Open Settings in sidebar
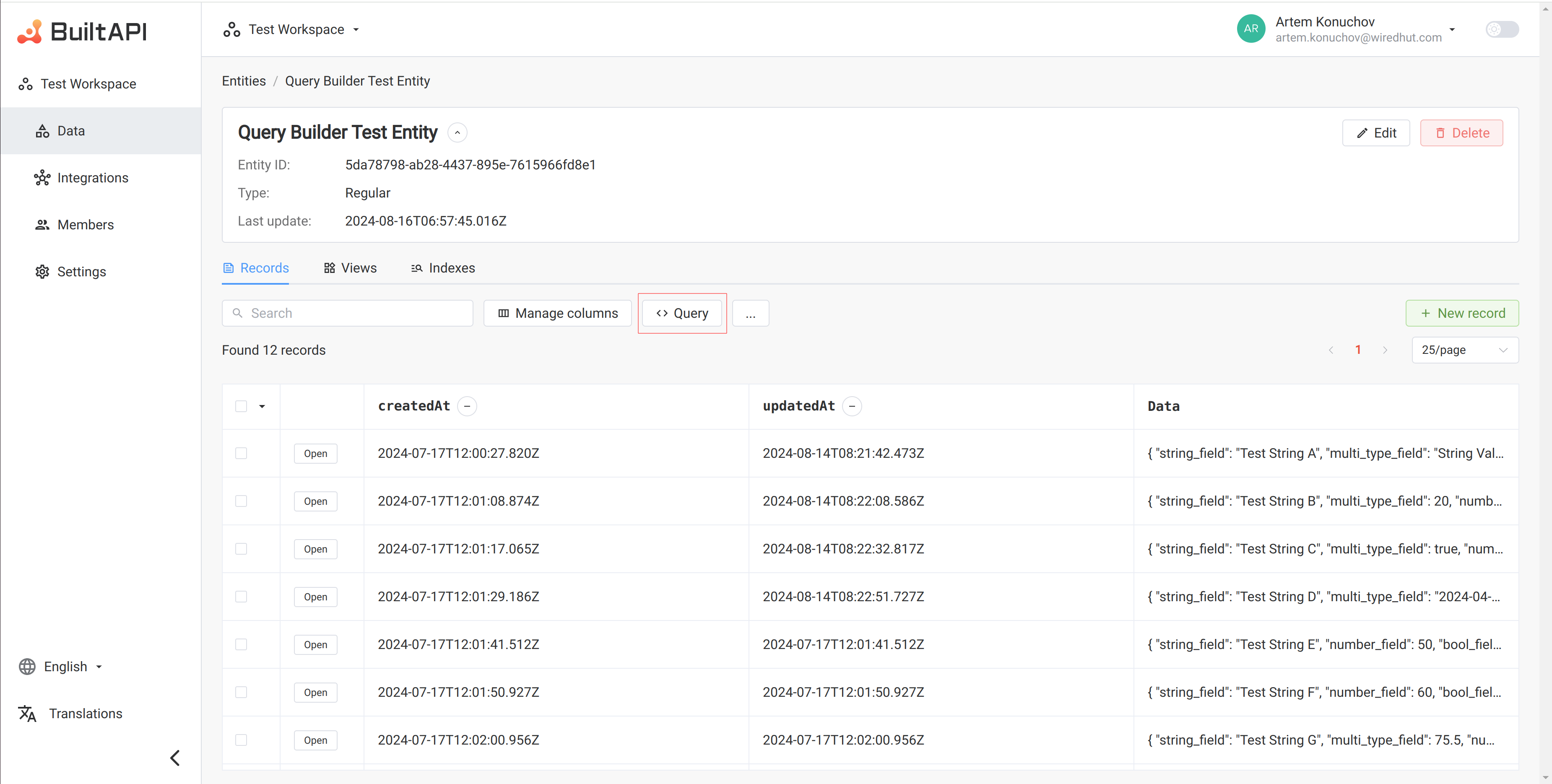This screenshot has width=1552, height=784. click(101, 272)
